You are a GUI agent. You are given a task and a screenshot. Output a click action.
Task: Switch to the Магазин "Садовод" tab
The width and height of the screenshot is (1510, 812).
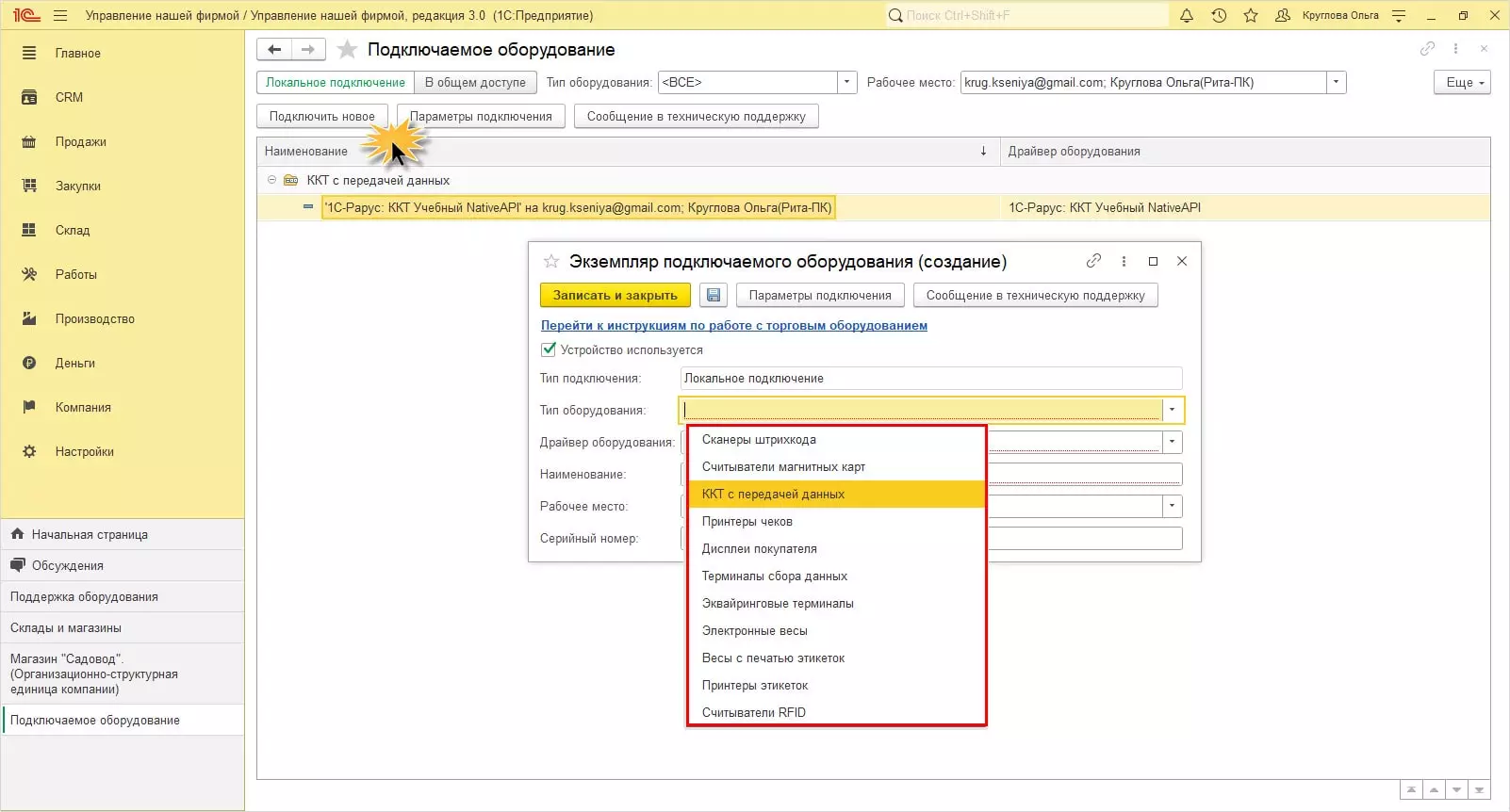click(123, 674)
